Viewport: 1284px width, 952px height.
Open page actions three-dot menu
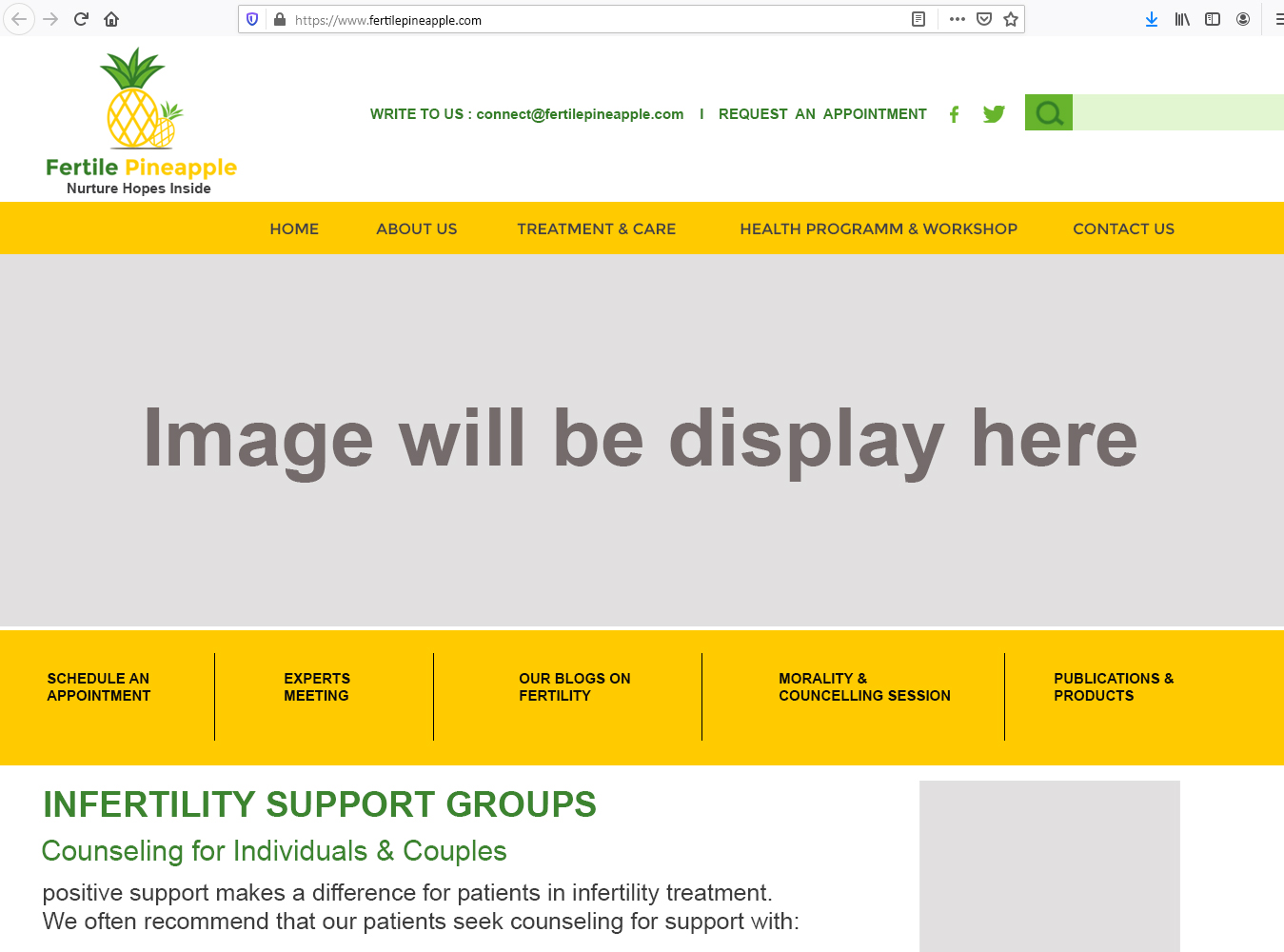click(958, 19)
